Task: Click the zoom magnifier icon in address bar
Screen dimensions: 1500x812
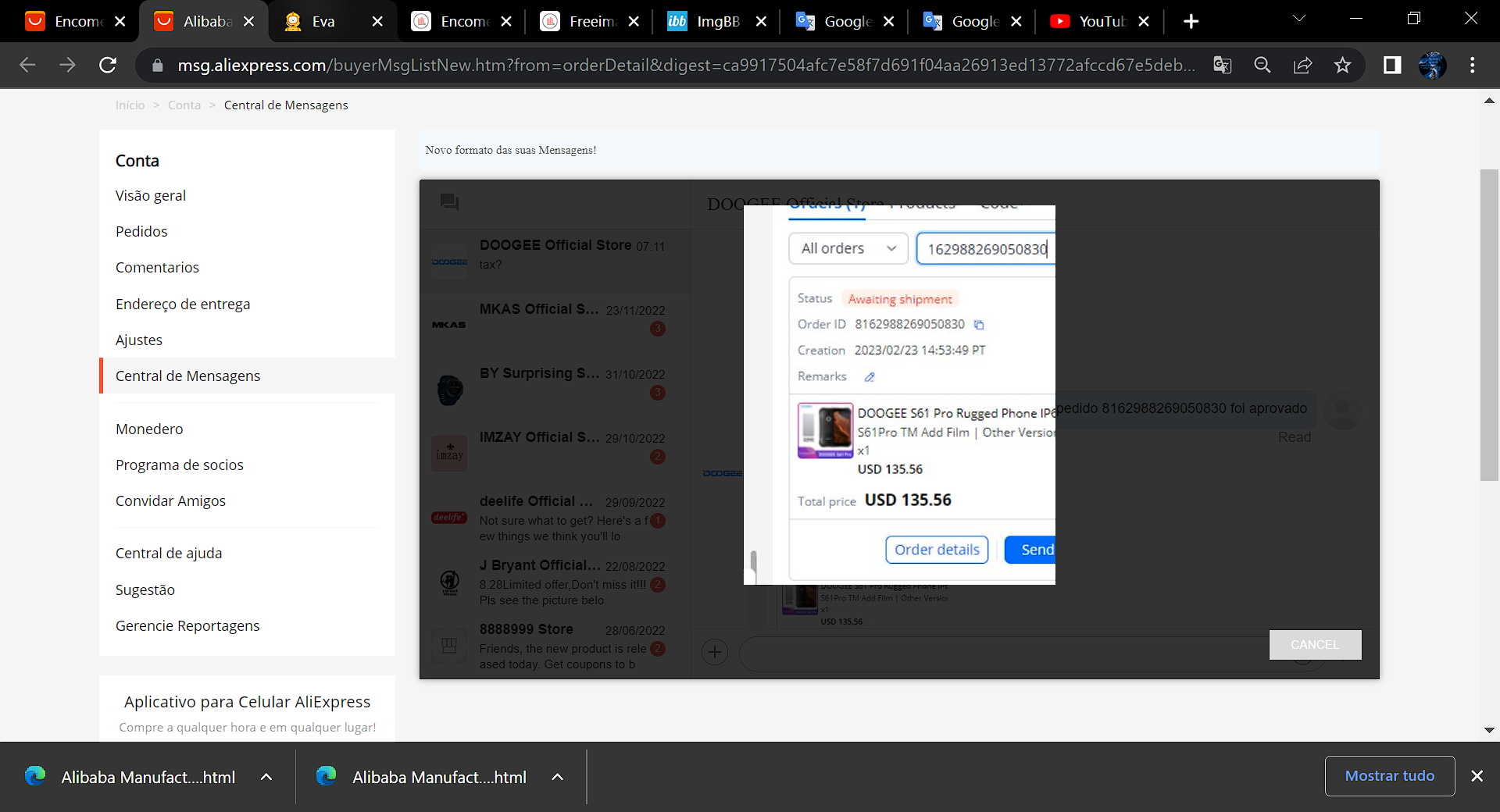Action: pos(1262,65)
